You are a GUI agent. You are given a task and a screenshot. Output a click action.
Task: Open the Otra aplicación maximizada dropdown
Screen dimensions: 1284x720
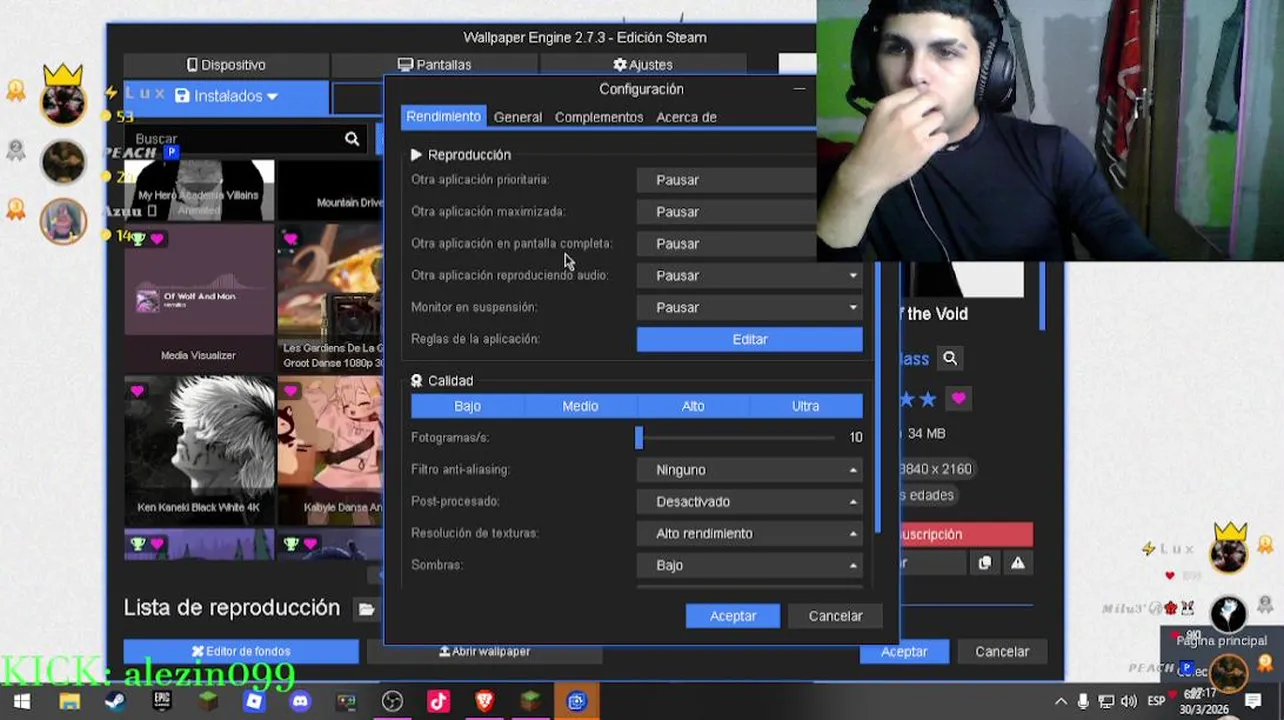(x=728, y=212)
